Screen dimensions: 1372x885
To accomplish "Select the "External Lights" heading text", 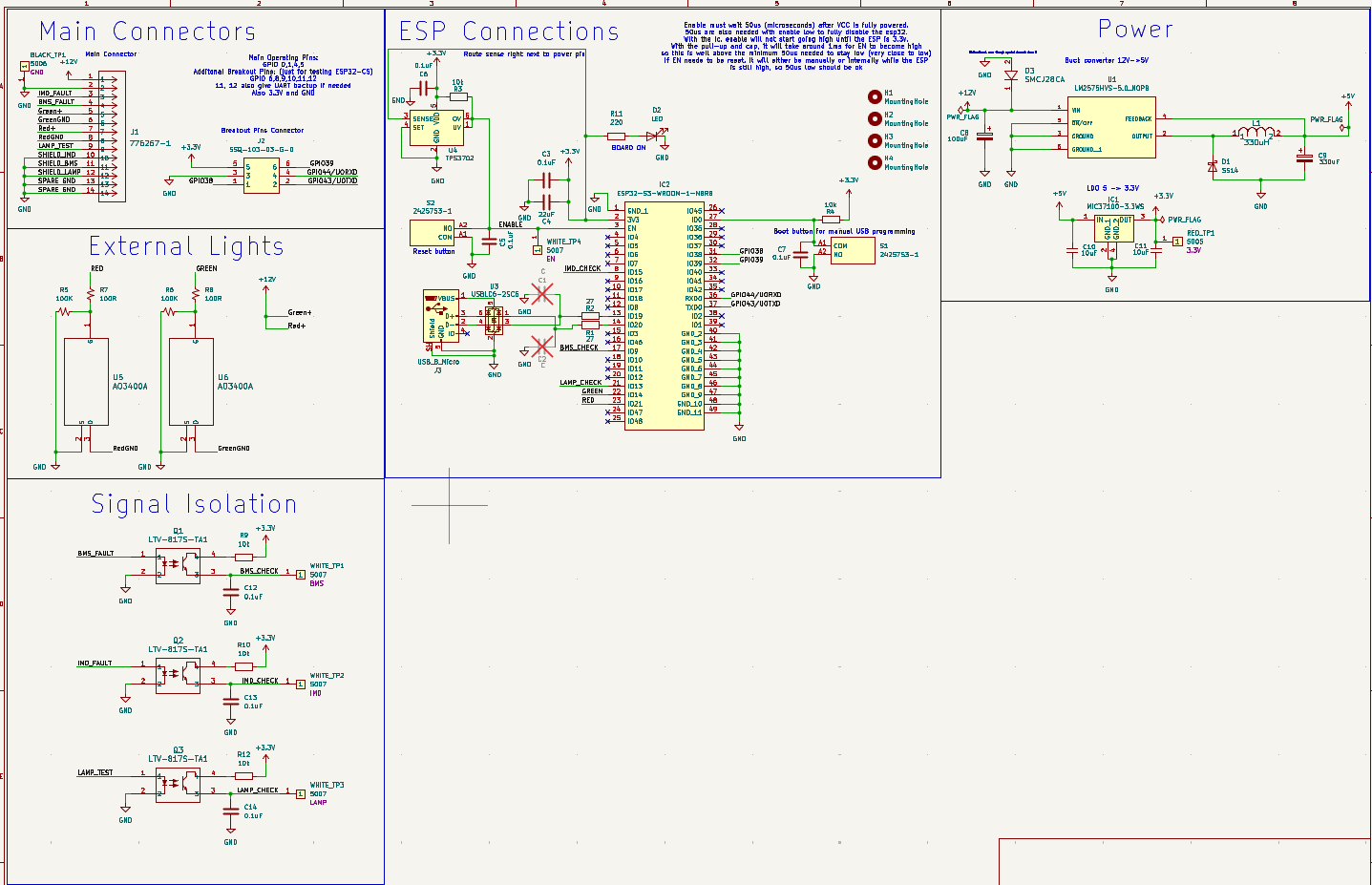I will pos(186,246).
